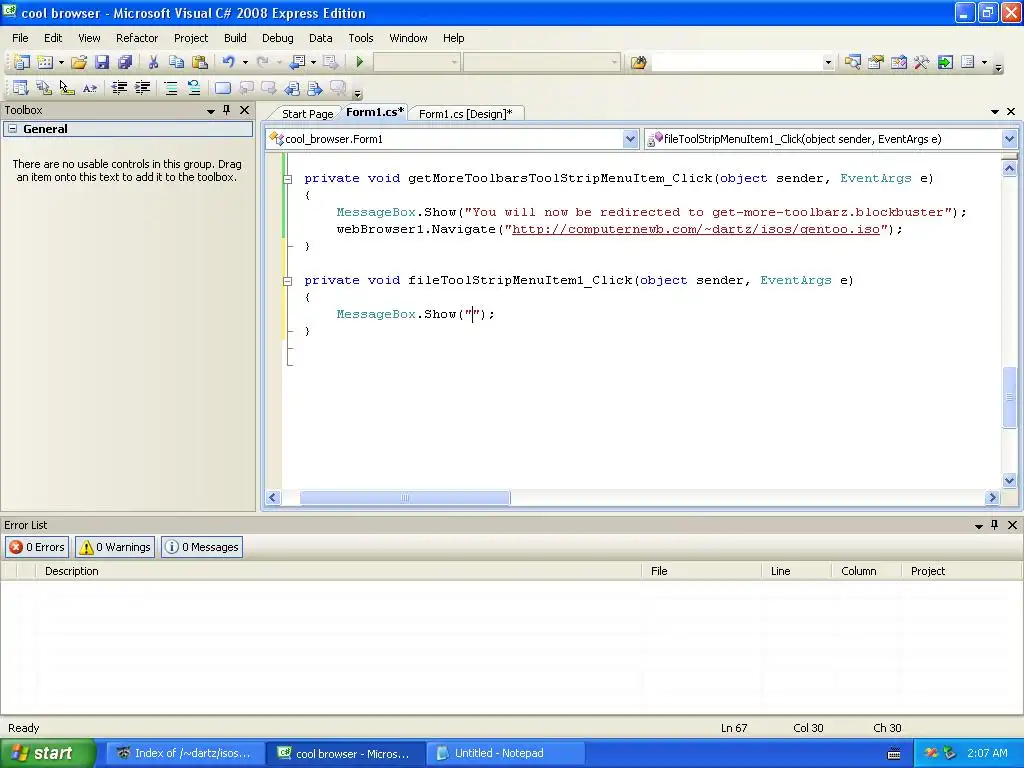Uncomment the selected lines icon
1024x768 pixels.
[x=194, y=88]
